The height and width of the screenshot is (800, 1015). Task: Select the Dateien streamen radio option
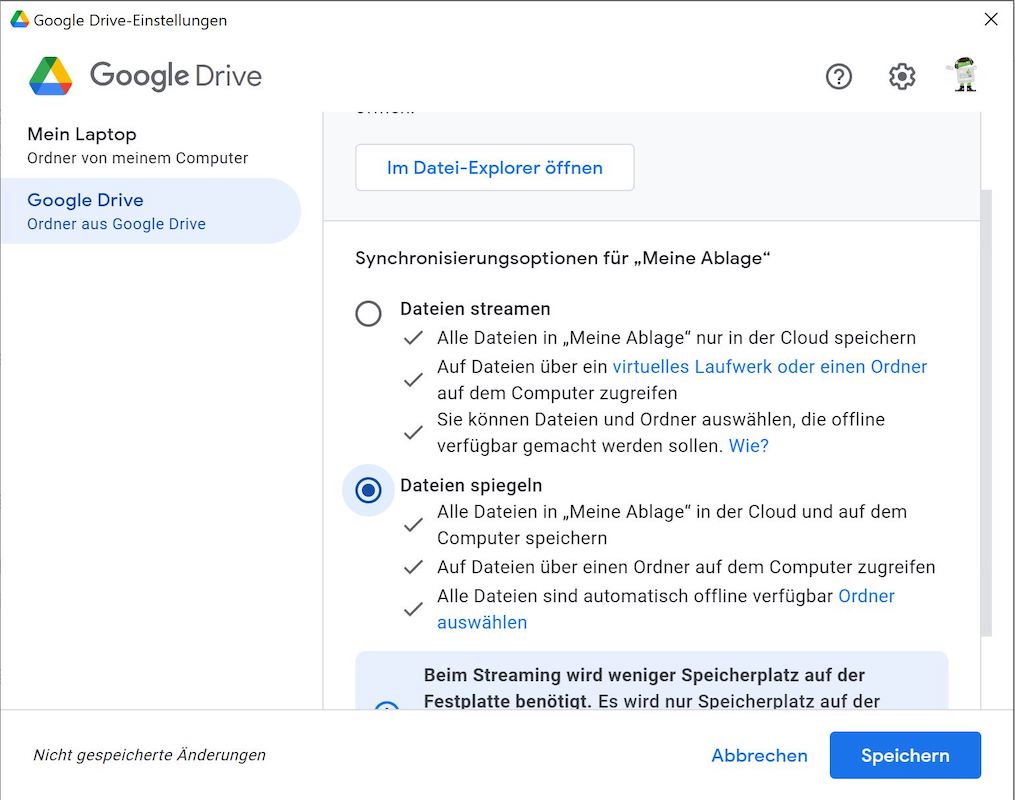(368, 313)
